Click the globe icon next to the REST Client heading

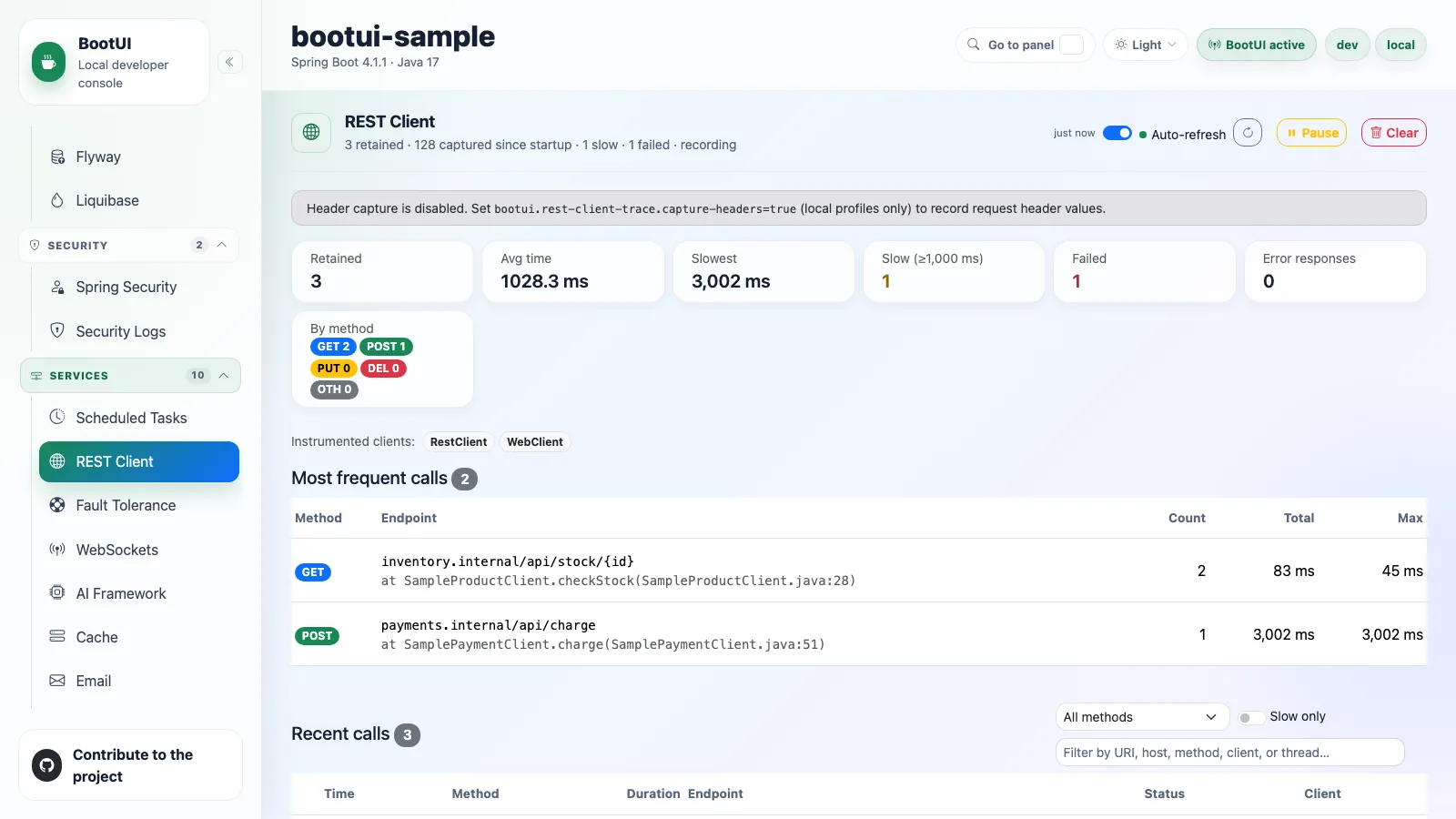click(311, 132)
